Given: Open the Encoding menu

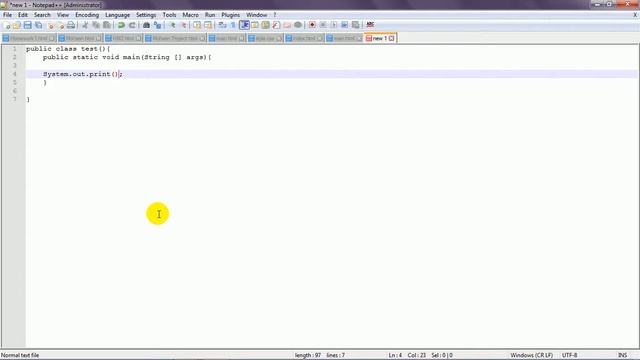Looking at the screenshot, I should (x=87, y=15).
